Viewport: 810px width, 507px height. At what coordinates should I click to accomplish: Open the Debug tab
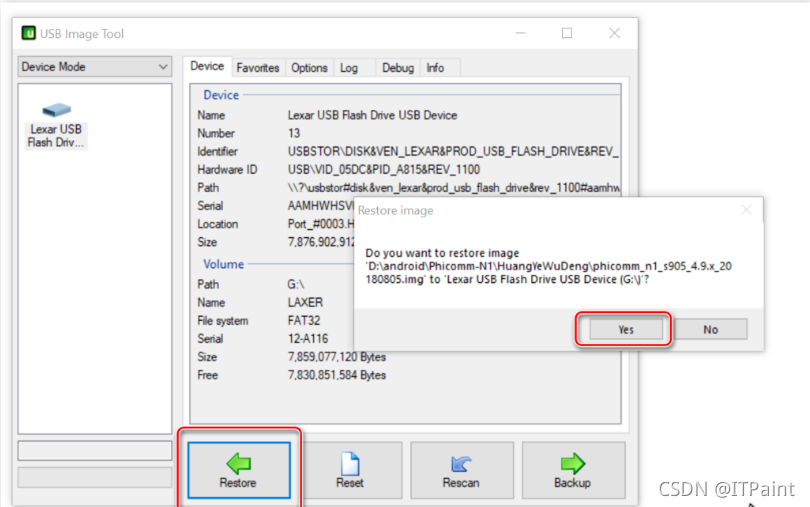click(398, 68)
